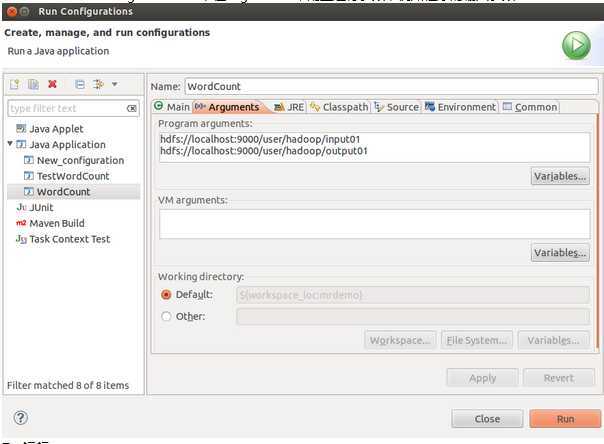Delete selected launch configuration with red X

[52, 84]
